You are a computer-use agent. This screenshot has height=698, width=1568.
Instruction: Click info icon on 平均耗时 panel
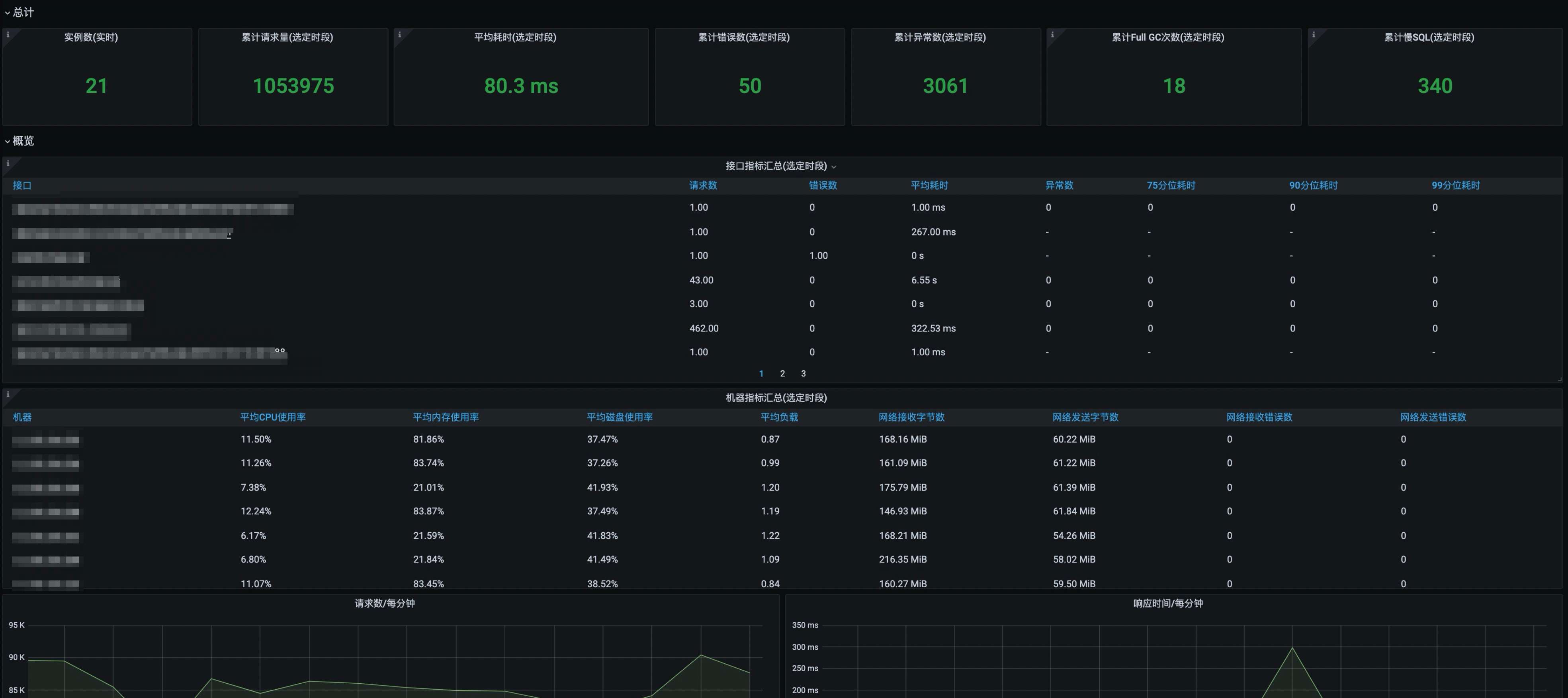[x=399, y=35]
